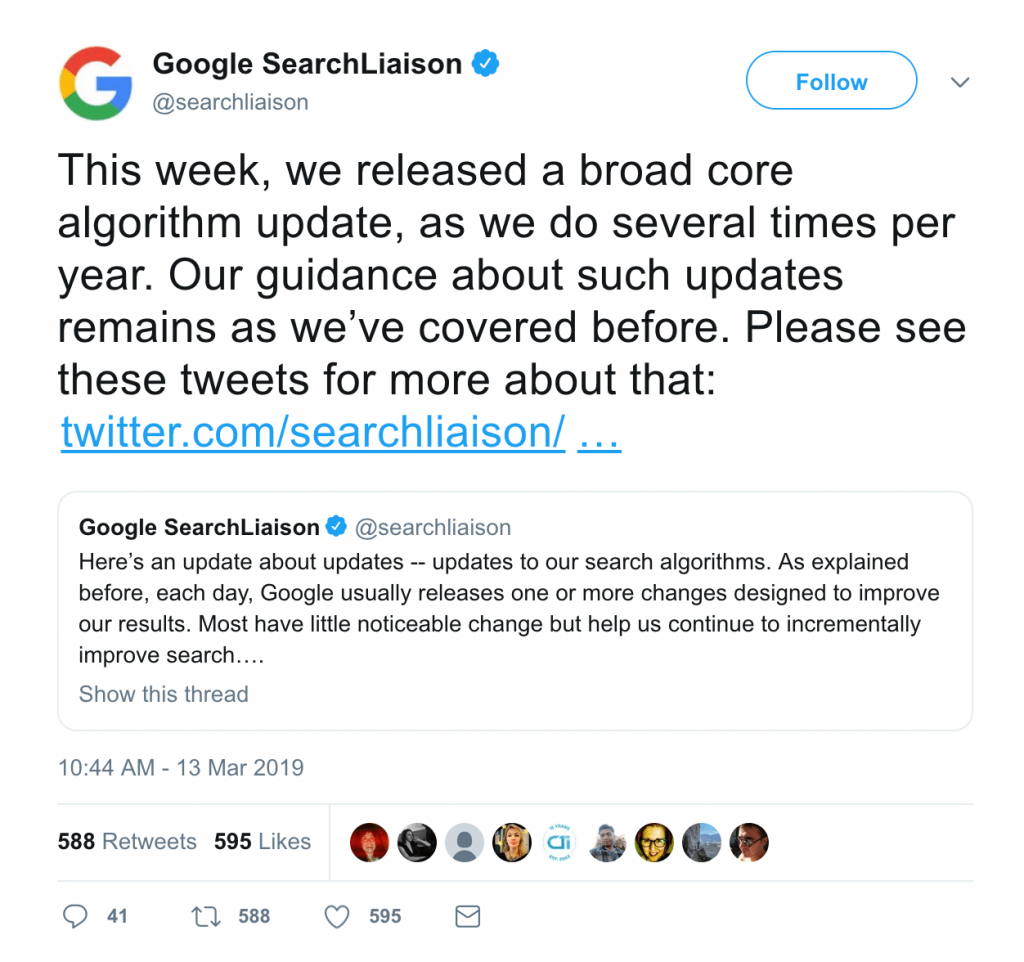Click the Google SearchLiaison display name header
This screenshot has height=962, width=1024.
tap(307, 64)
